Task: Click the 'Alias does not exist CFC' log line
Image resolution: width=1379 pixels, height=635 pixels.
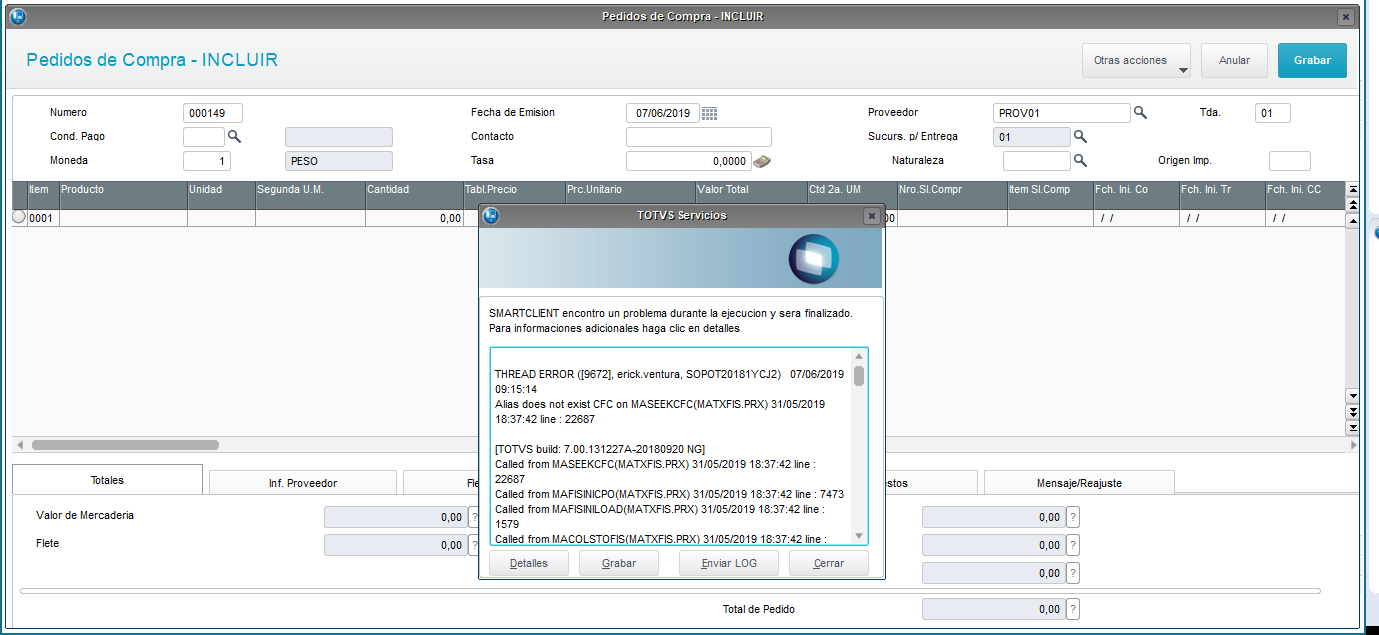Action: (x=660, y=412)
